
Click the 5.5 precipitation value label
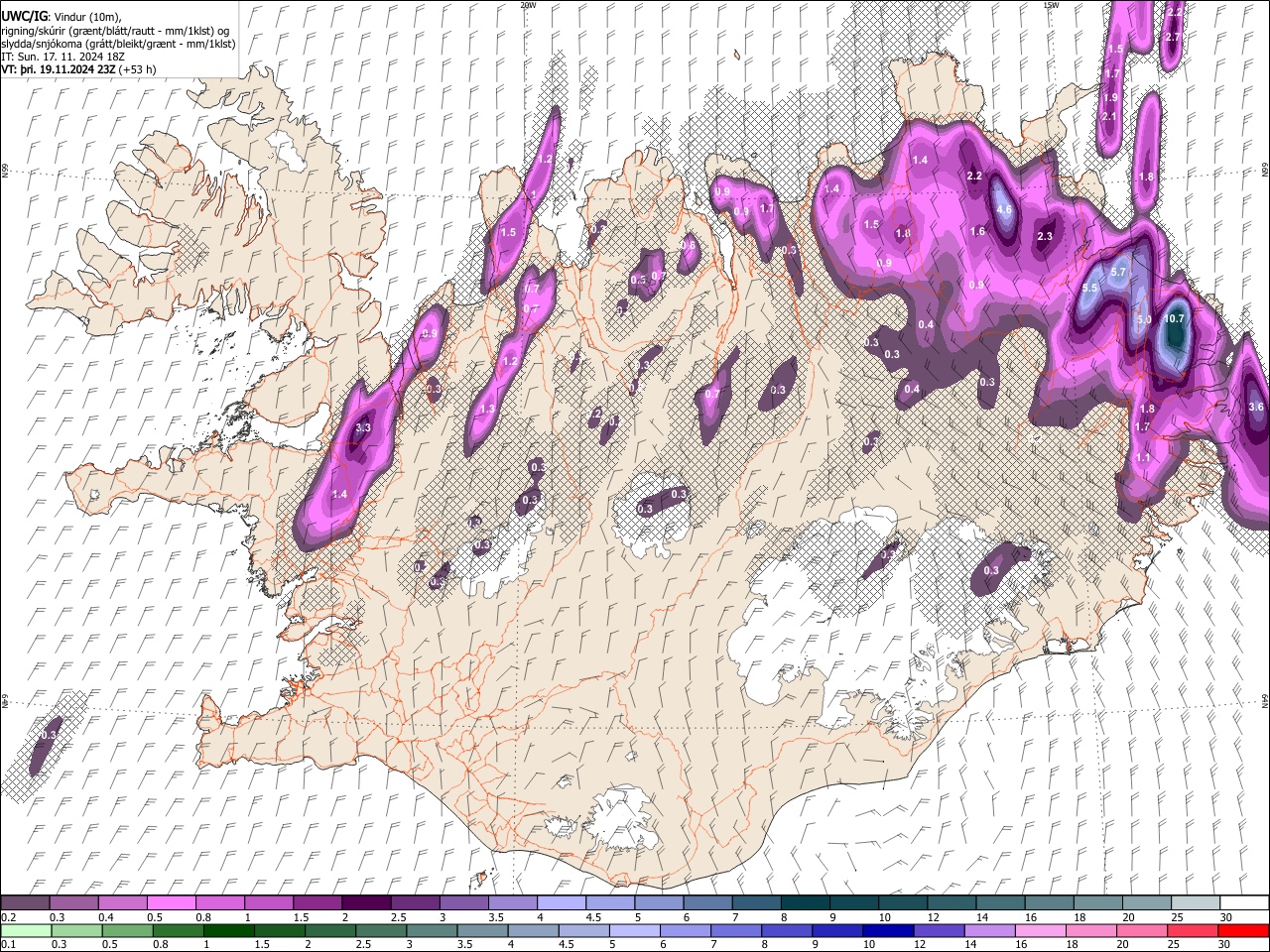[x=1089, y=288]
